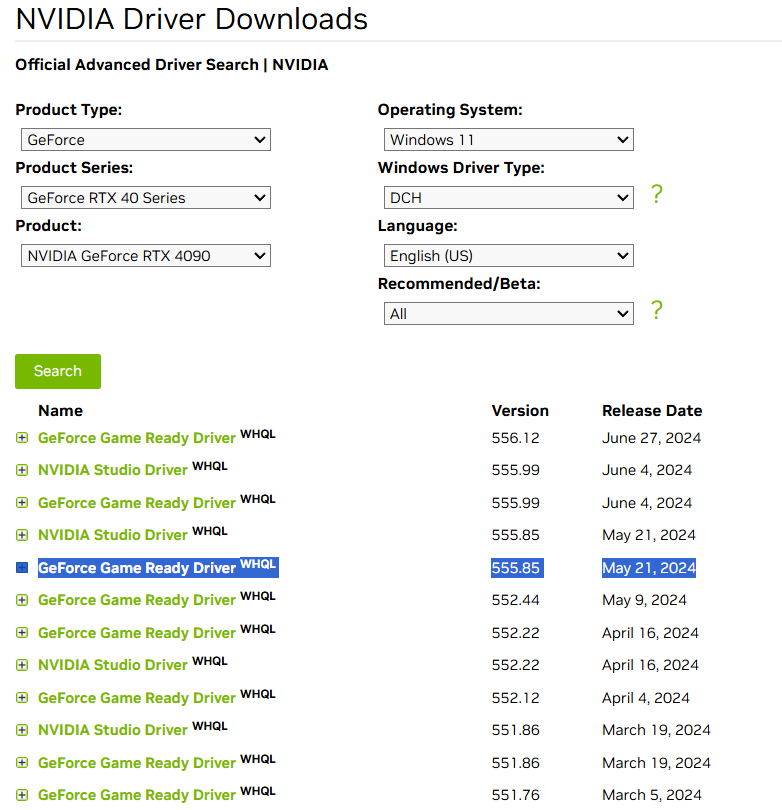Open the Recommended/Beta dropdown set to All
The width and height of the screenshot is (782, 810).
(x=508, y=314)
